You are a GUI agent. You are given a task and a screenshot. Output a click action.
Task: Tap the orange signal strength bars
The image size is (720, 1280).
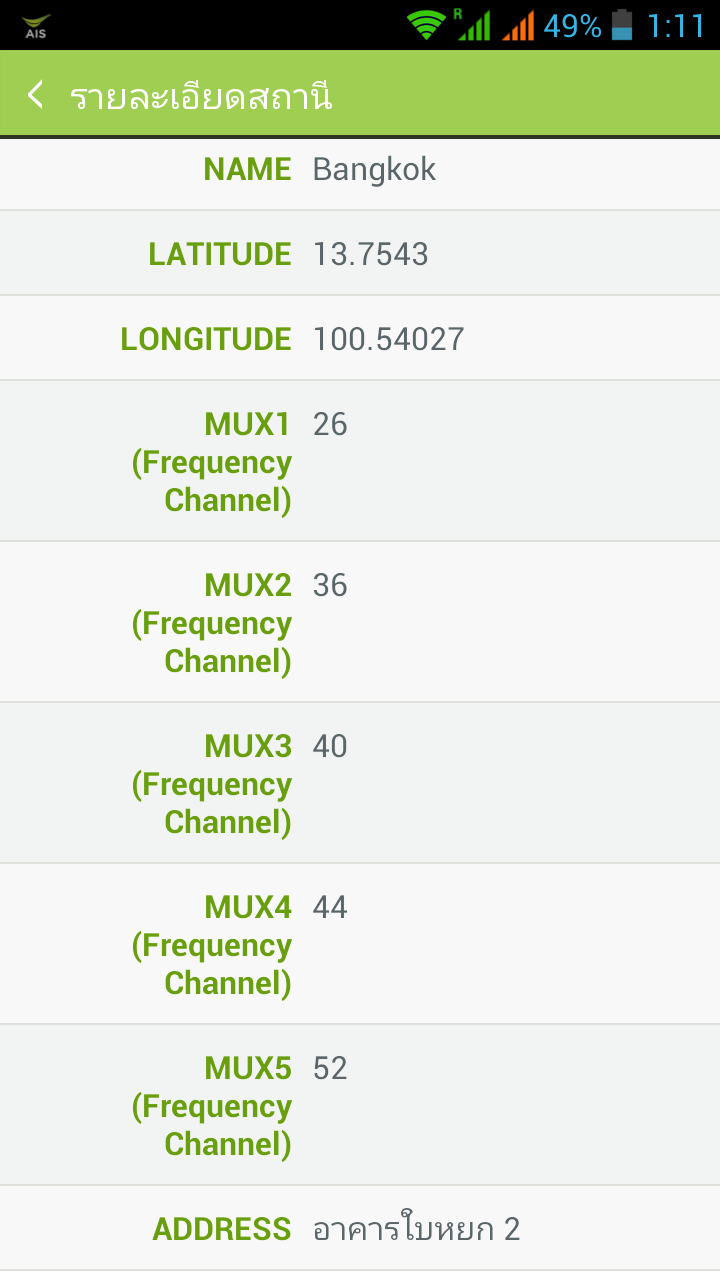(518, 25)
